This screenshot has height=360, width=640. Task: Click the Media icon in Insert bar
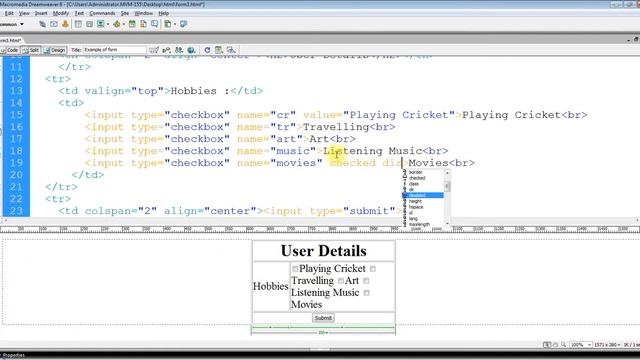117,24
